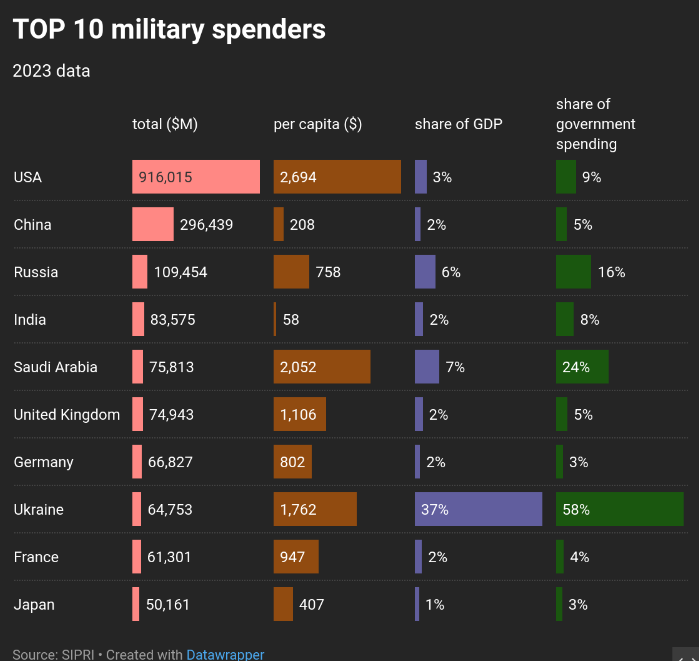Select the United Kingdom row label
Image resolution: width=699 pixels, height=661 pixels.
pyautogui.click(x=67, y=415)
